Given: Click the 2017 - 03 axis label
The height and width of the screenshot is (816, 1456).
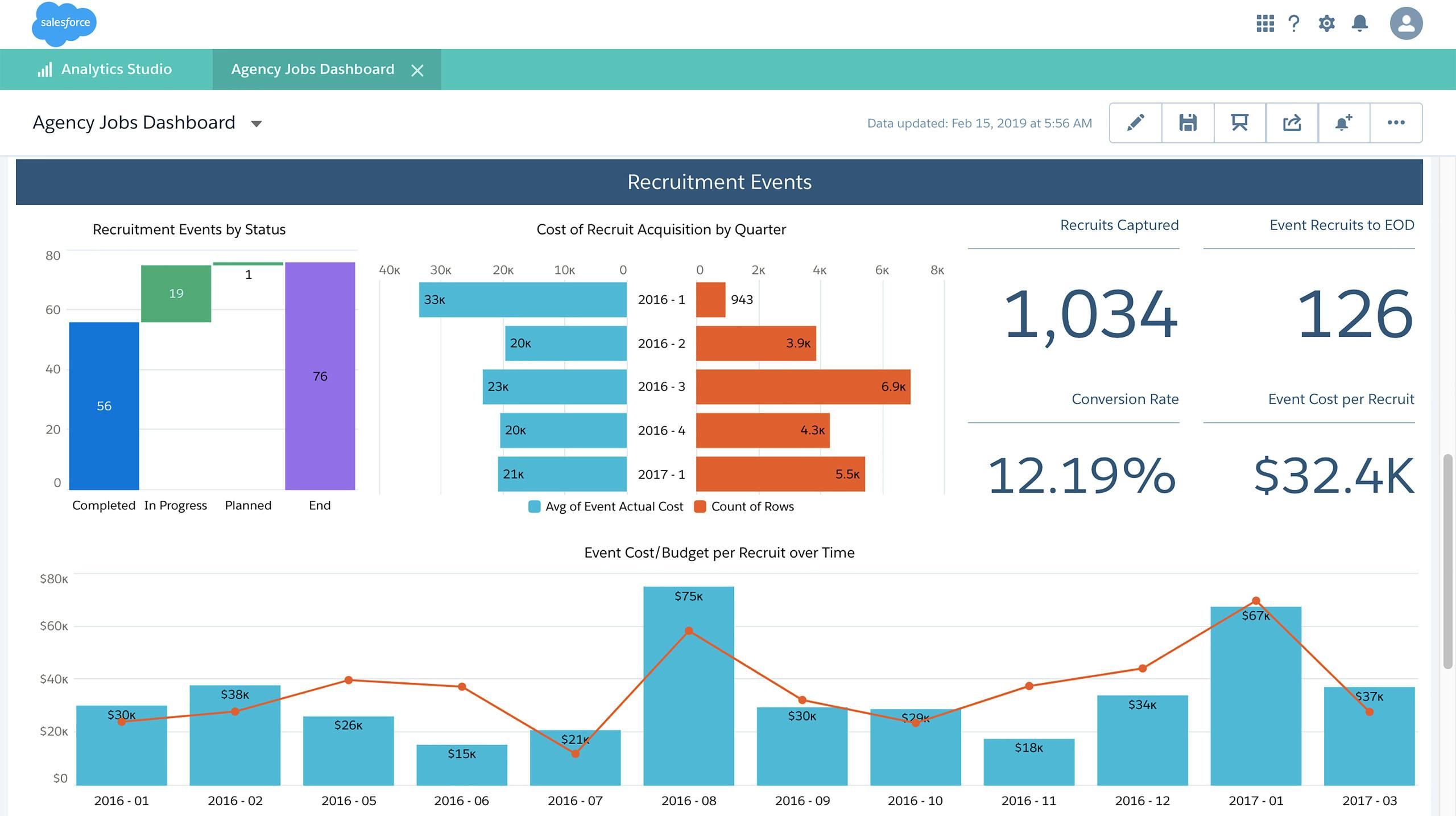Looking at the screenshot, I should click(1370, 801).
